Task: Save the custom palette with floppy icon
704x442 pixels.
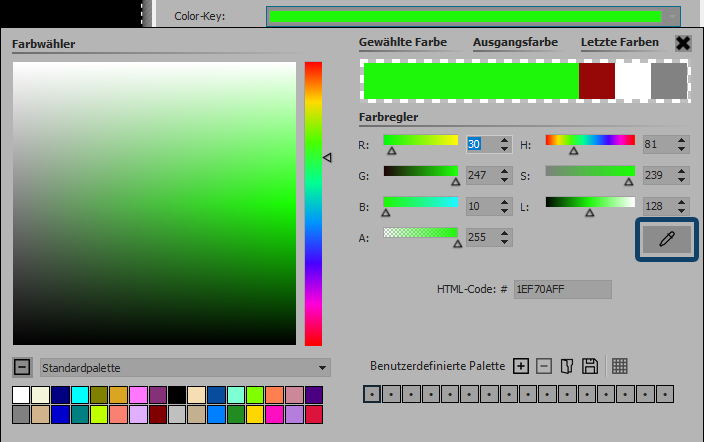Action: 590,366
